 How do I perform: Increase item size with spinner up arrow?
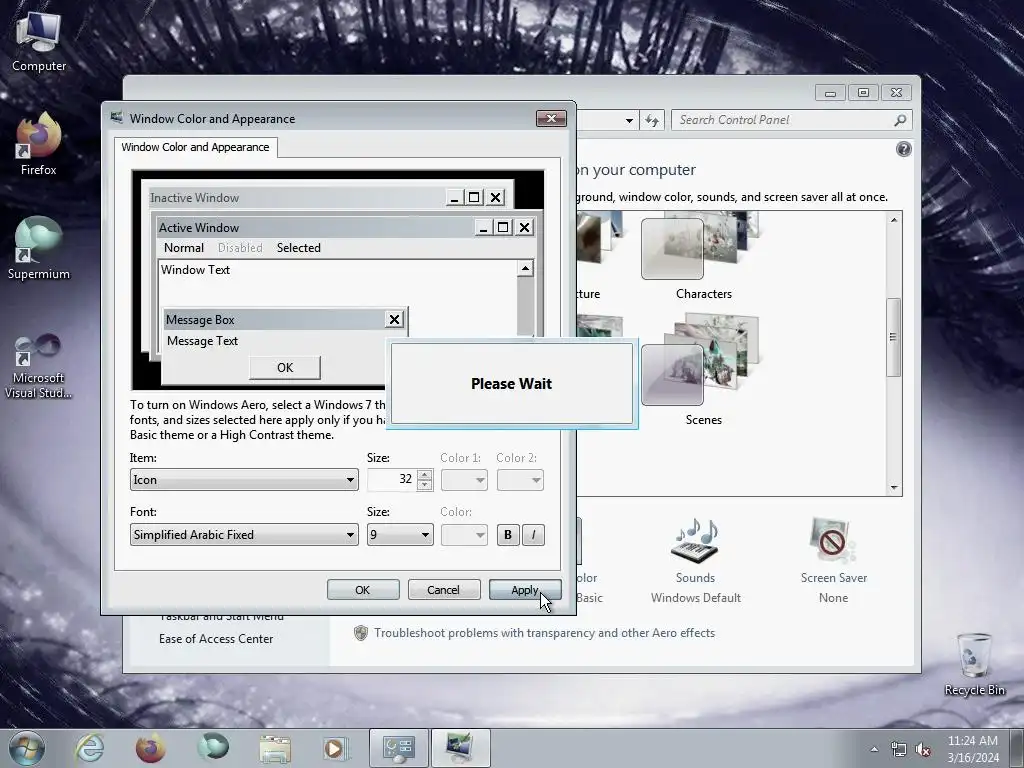[424, 475]
